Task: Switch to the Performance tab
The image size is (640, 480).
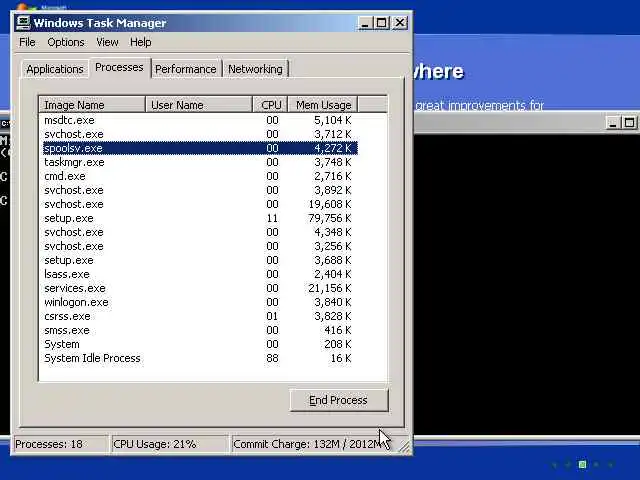Action: point(186,69)
